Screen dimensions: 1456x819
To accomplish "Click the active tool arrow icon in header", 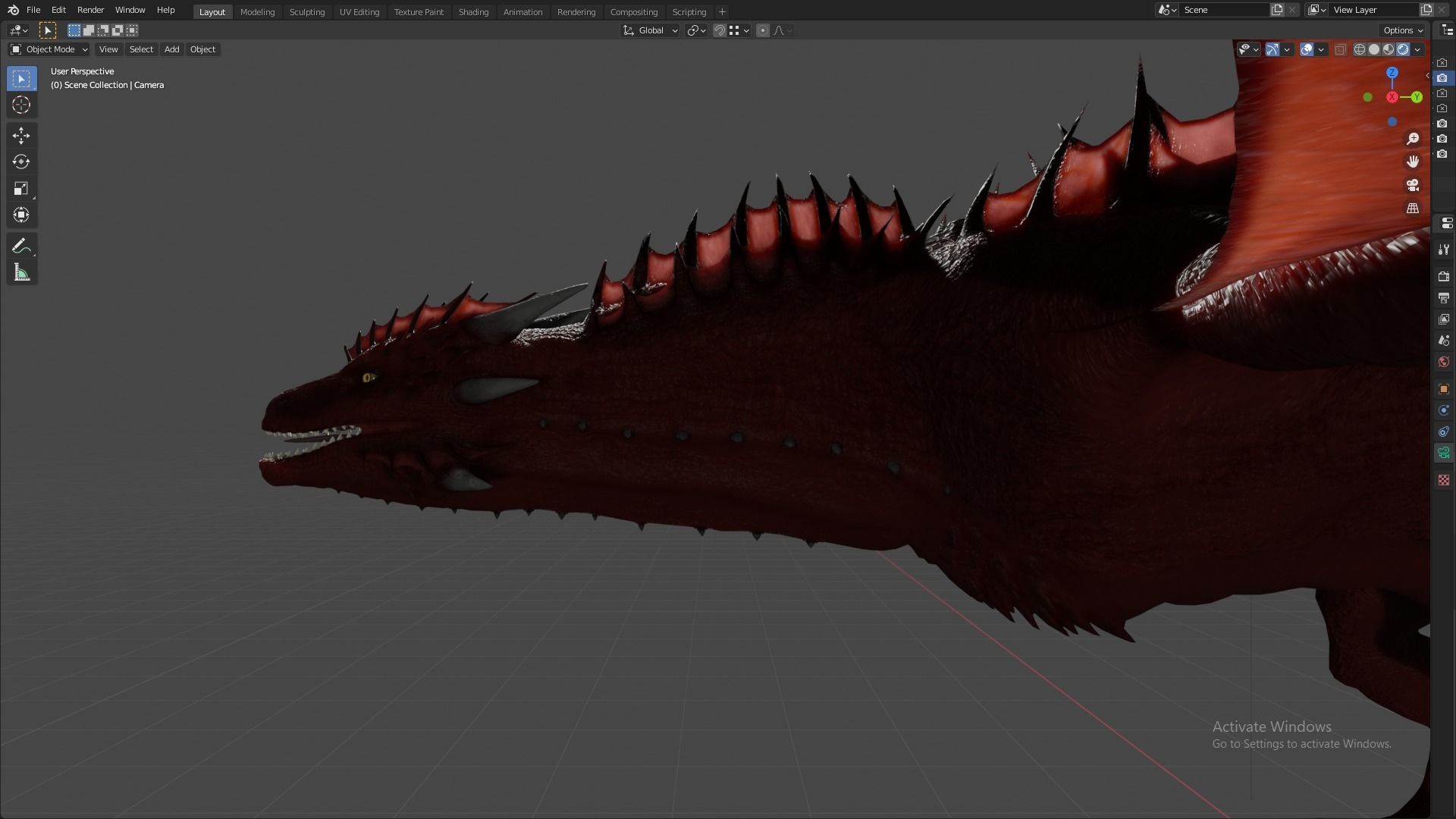I will (x=48, y=30).
